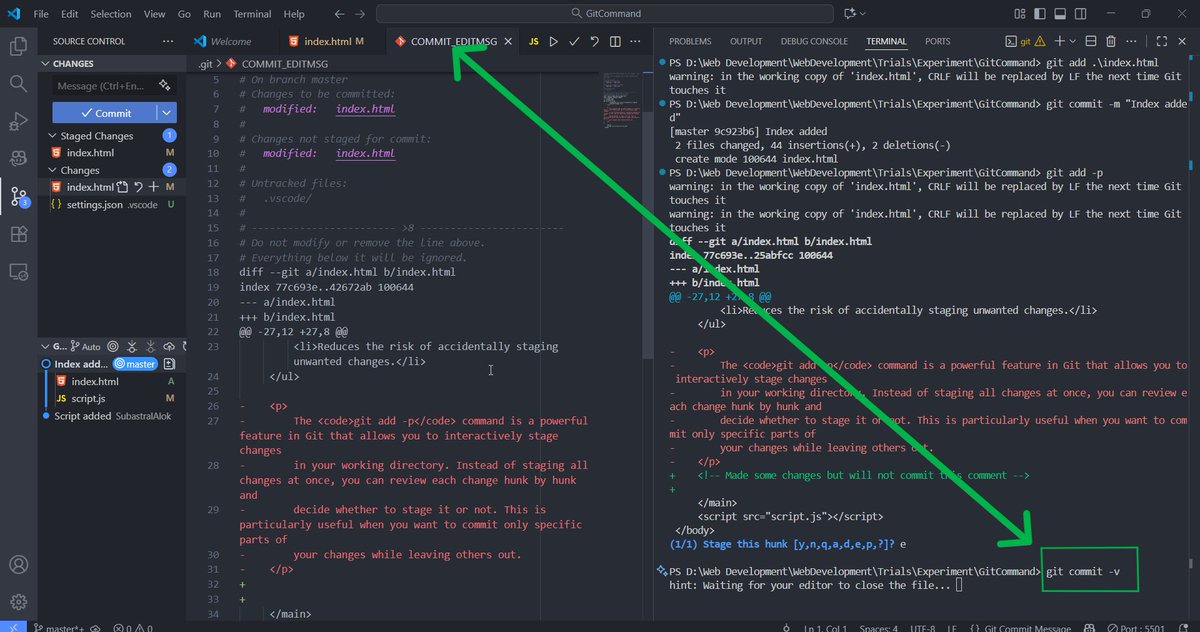Viewport: 1200px width, 632px height.
Task: Click the discard arrow icon in editor toolbar
Action: [594, 42]
